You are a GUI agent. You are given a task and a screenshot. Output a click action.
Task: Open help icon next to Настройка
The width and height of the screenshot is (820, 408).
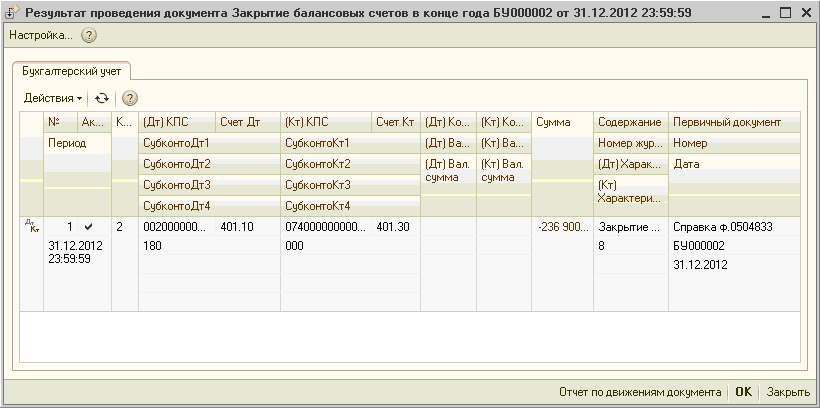tap(89, 35)
